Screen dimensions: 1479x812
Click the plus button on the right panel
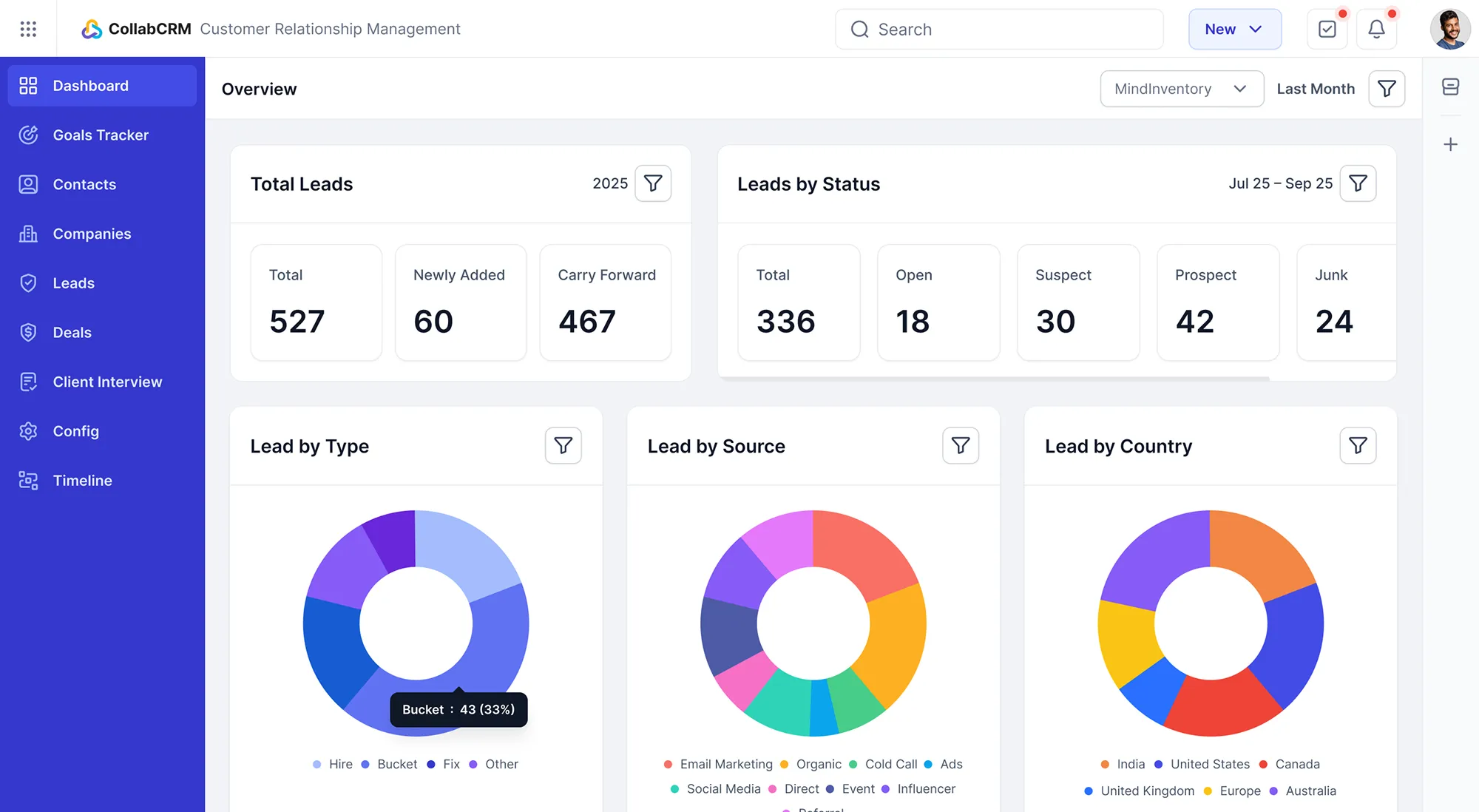(x=1450, y=143)
